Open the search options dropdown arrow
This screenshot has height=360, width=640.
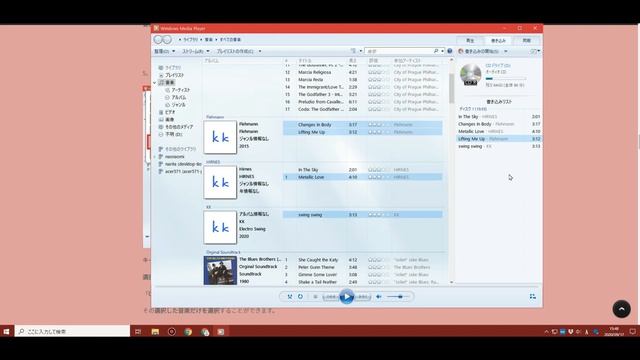[442, 51]
